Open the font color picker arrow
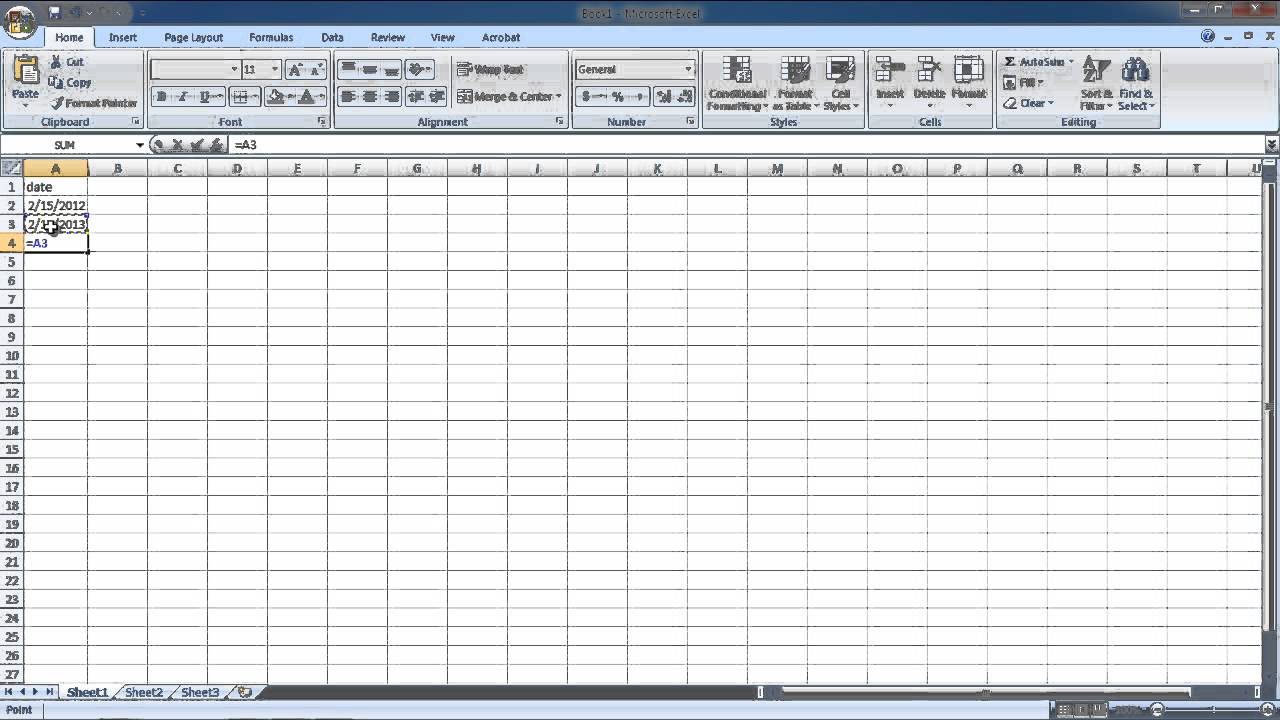This screenshot has width=1280, height=720. [321, 97]
